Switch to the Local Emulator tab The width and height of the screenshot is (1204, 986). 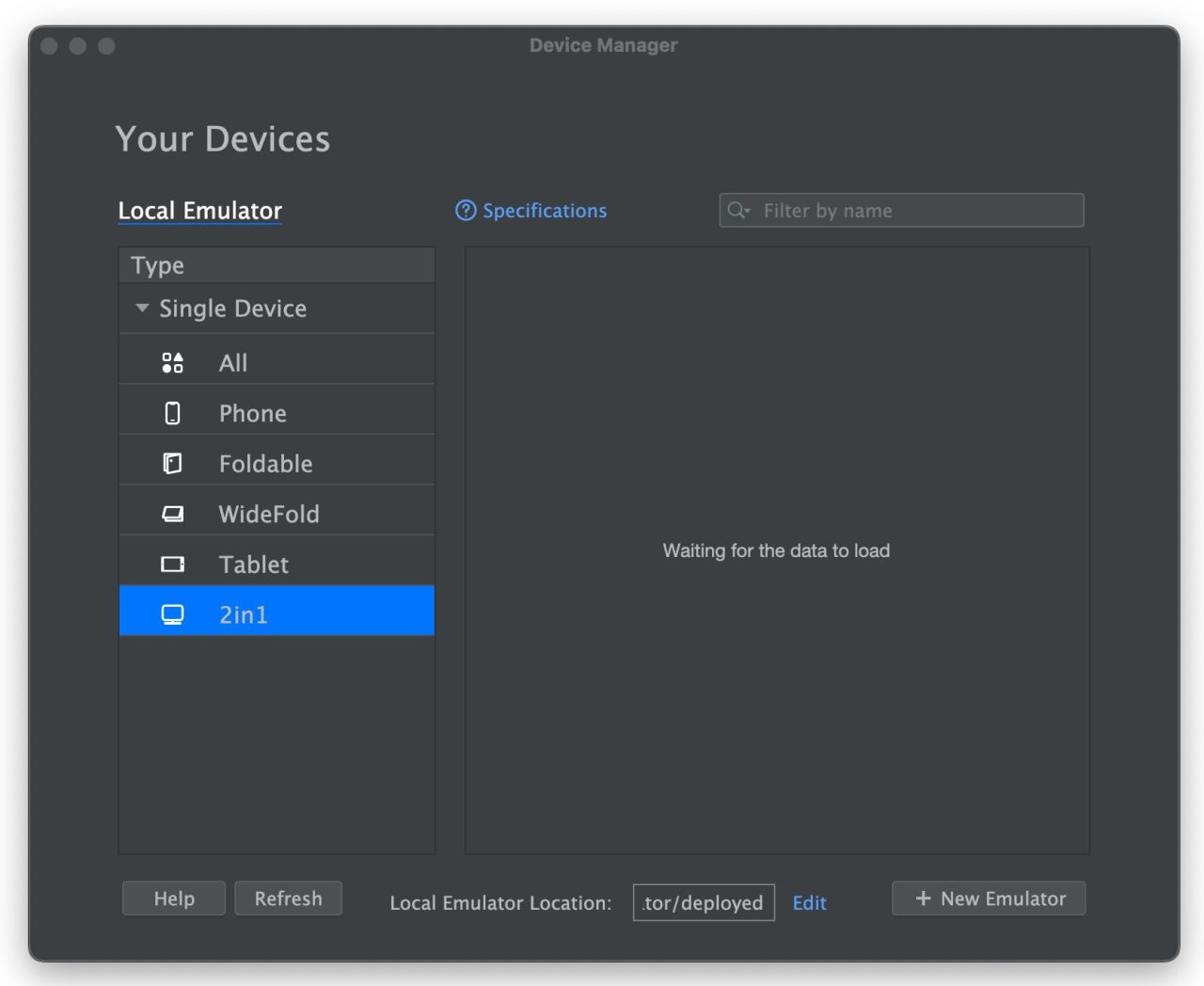(x=199, y=211)
